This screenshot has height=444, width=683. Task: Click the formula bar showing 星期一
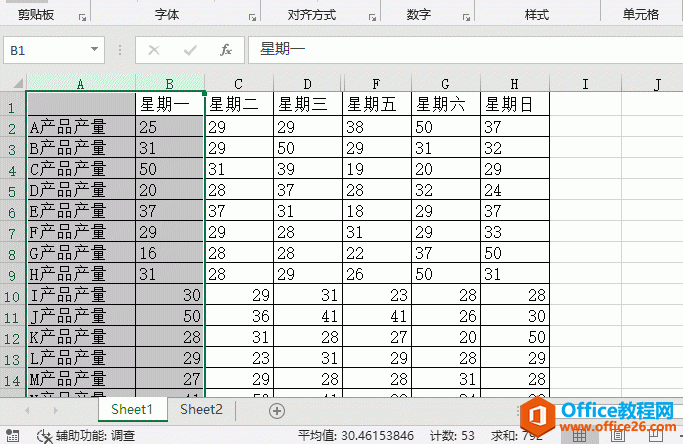(x=465, y=50)
